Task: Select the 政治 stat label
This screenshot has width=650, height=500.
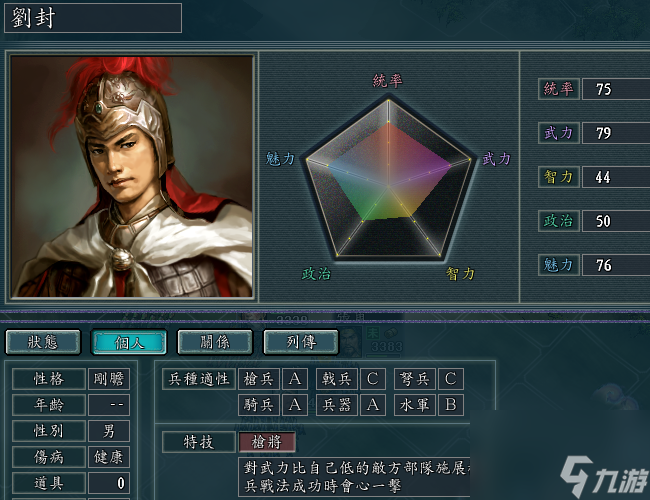Action: pos(558,221)
